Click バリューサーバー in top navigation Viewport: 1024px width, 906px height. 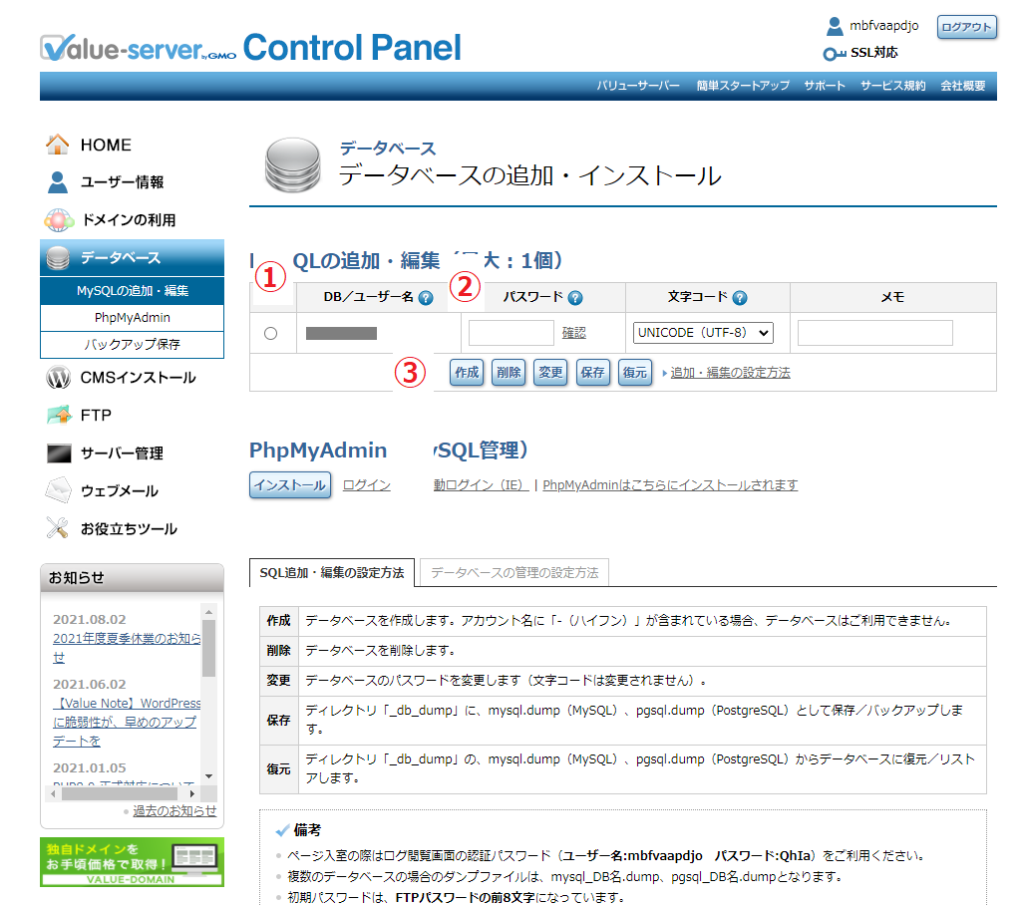pos(638,86)
